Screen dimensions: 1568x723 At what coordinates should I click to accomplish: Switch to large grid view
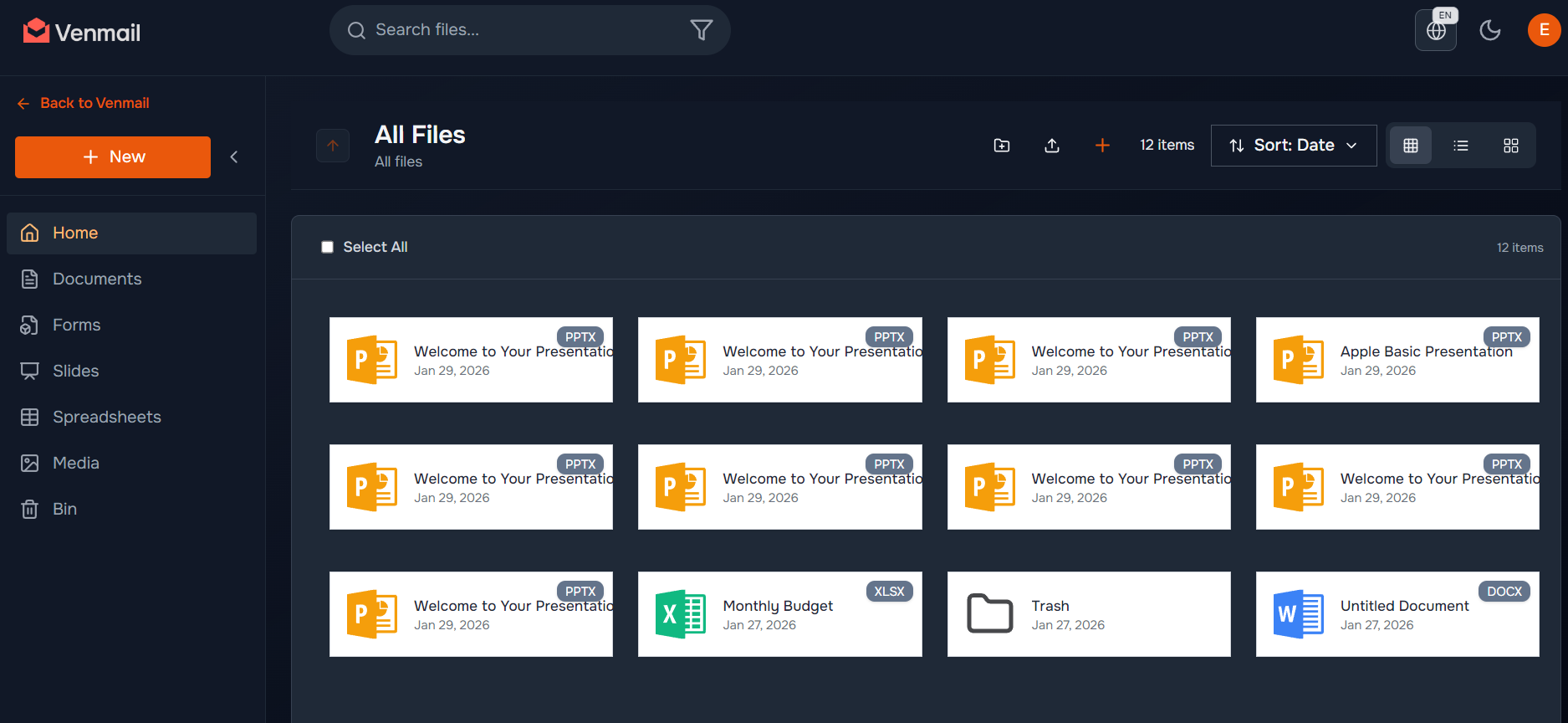tap(1510, 146)
